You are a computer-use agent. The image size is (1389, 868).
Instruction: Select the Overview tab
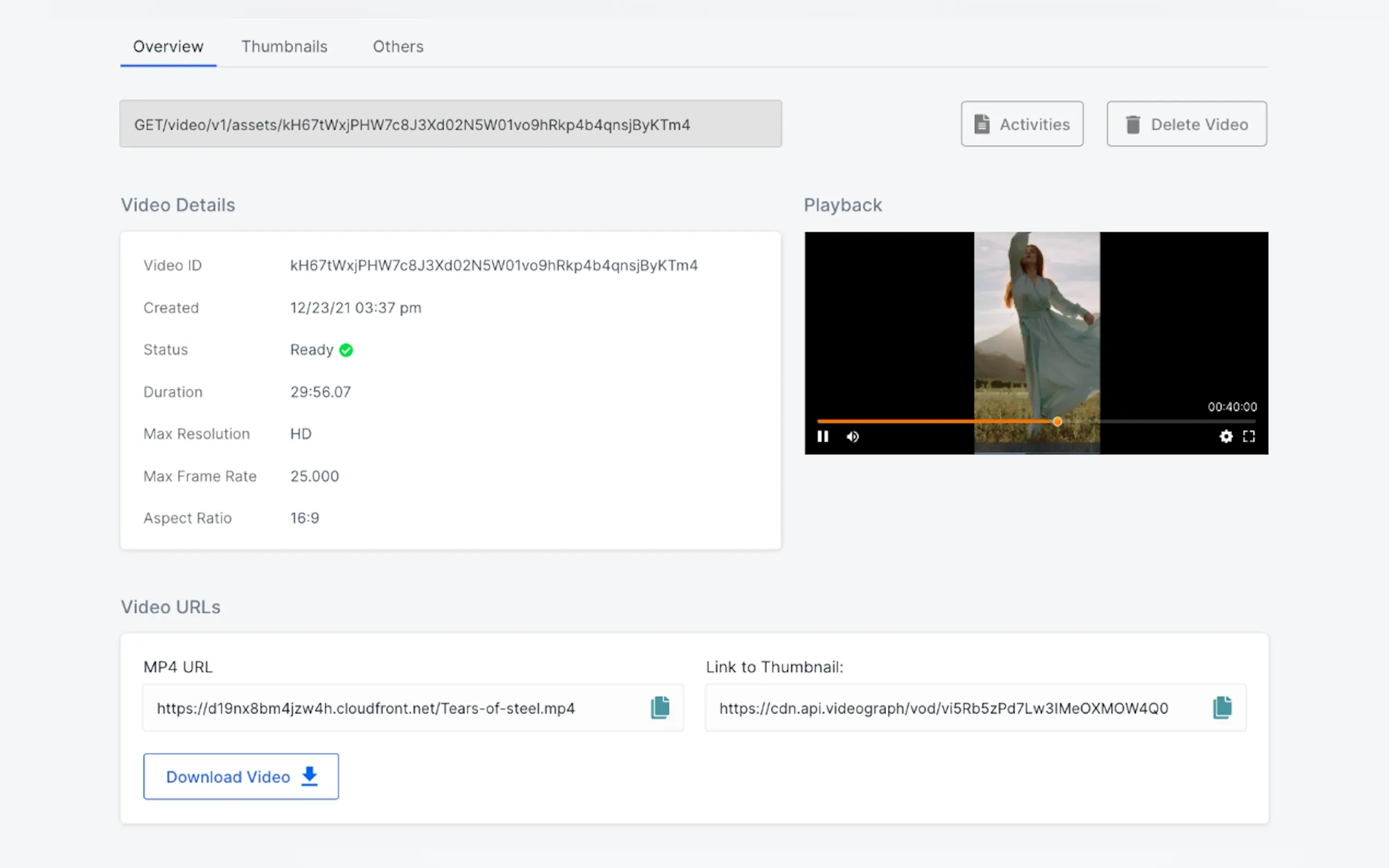pos(168,46)
